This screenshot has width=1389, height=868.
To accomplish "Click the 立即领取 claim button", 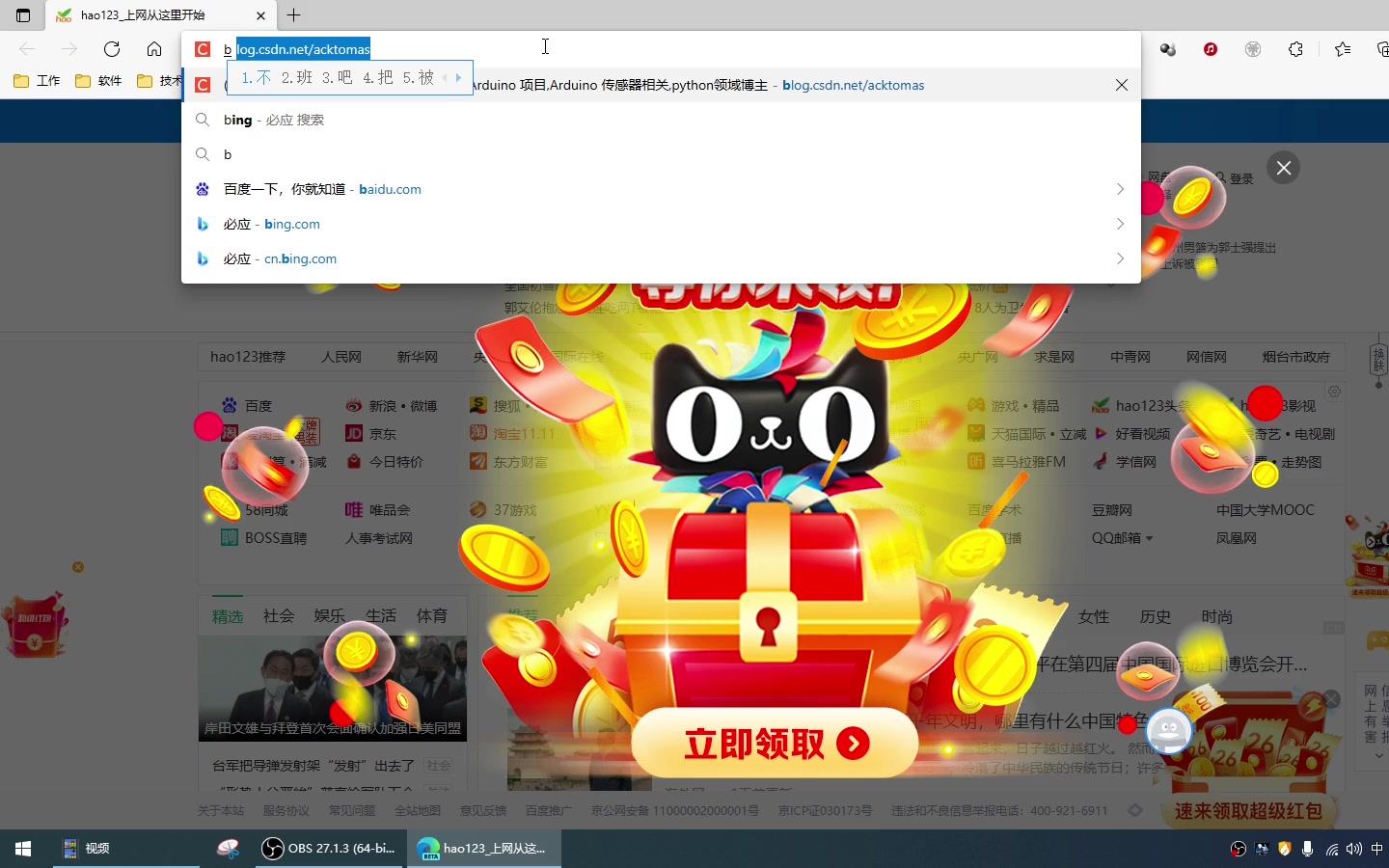I will [775, 744].
